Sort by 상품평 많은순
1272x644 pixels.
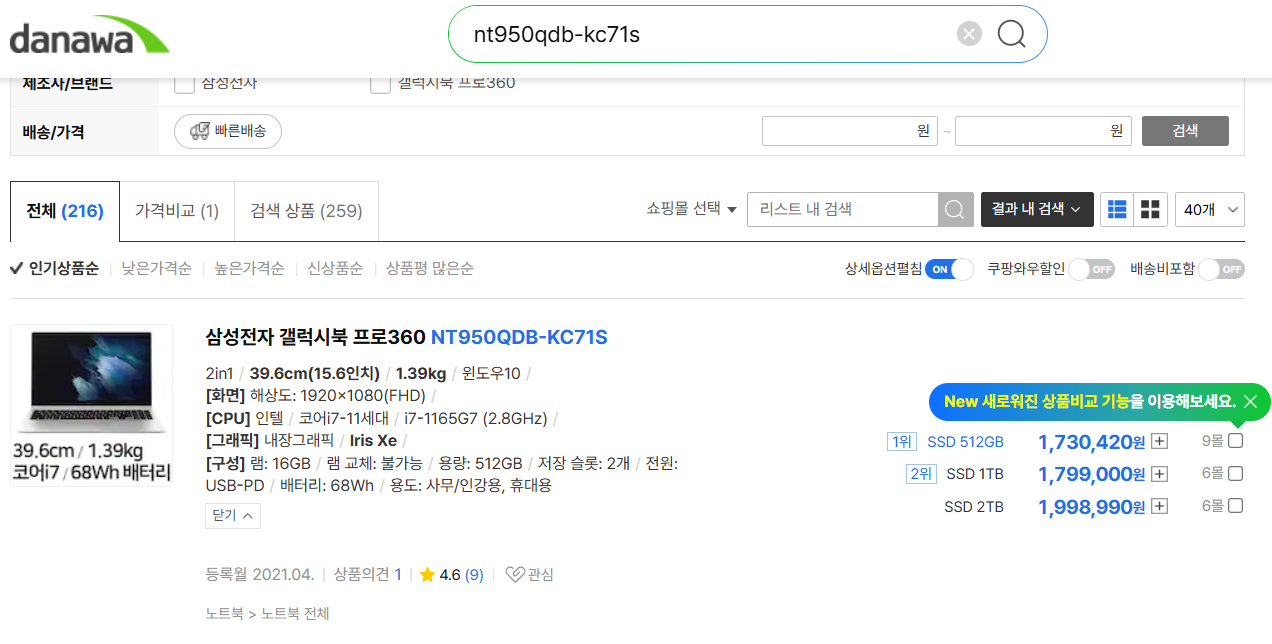tap(430, 269)
